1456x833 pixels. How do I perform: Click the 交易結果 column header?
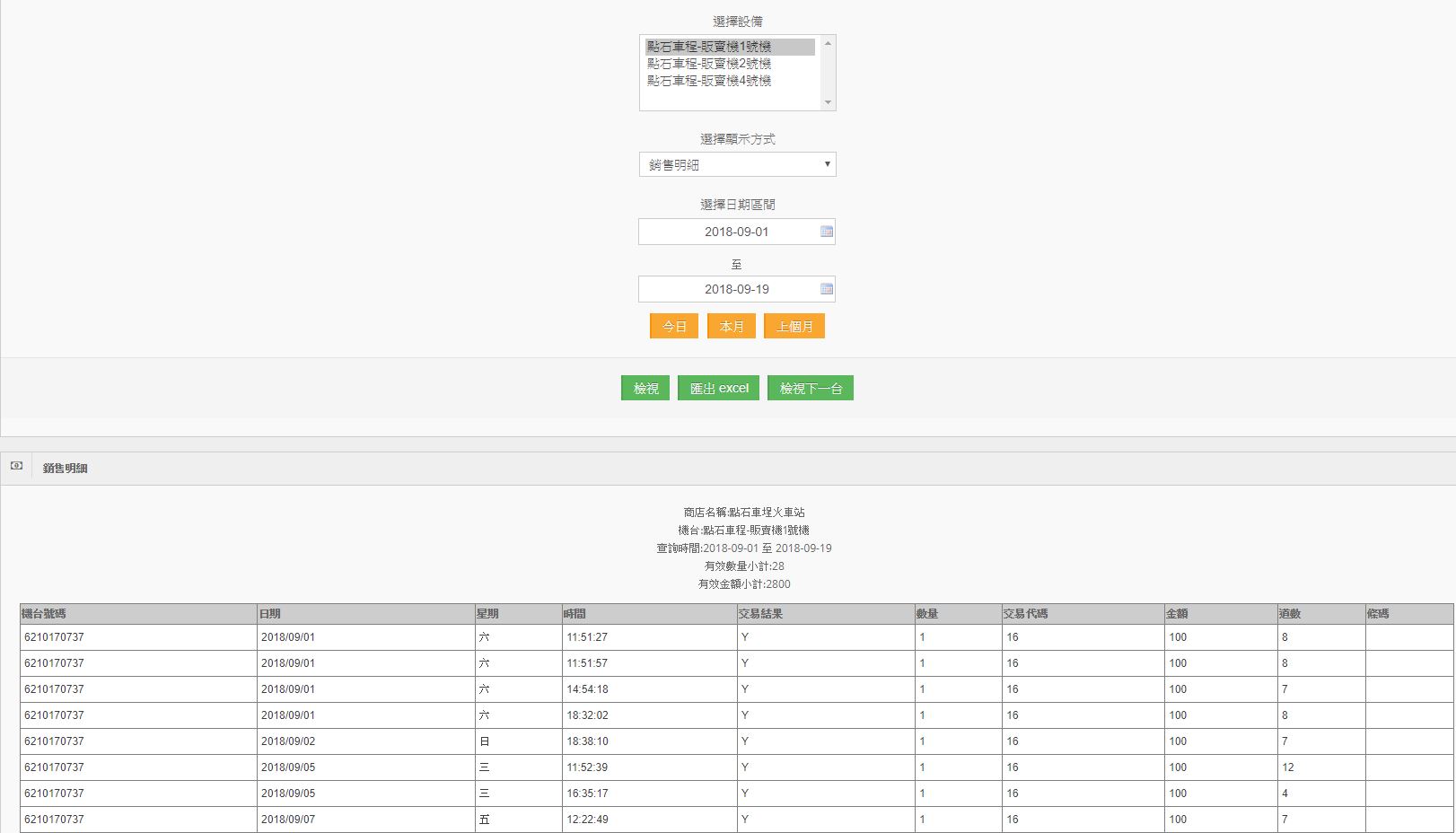(x=760, y=614)
